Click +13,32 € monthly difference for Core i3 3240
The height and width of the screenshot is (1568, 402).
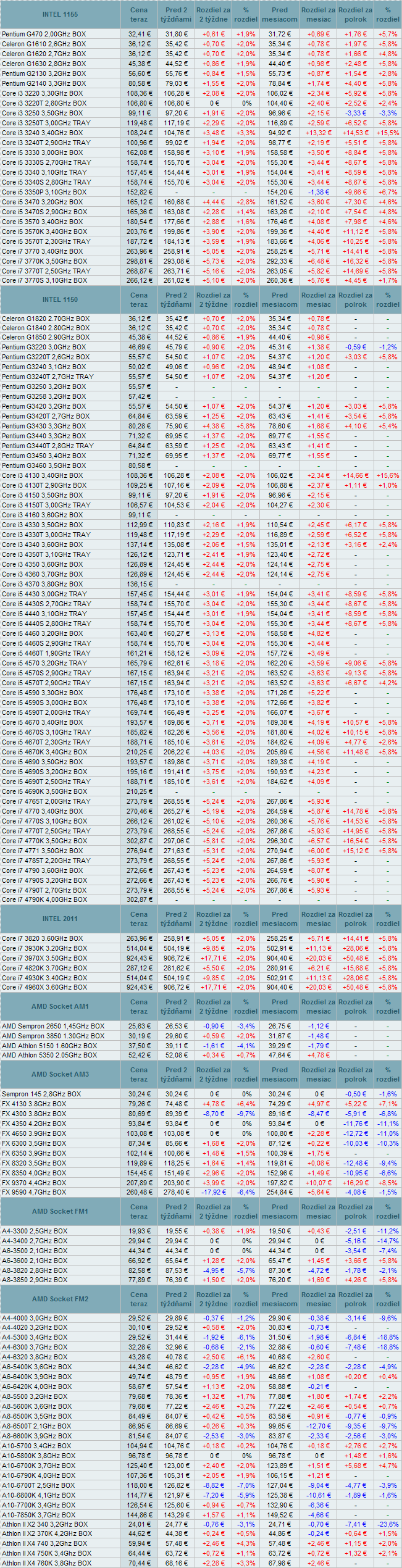pyautogui.click(x=319, y=133)
